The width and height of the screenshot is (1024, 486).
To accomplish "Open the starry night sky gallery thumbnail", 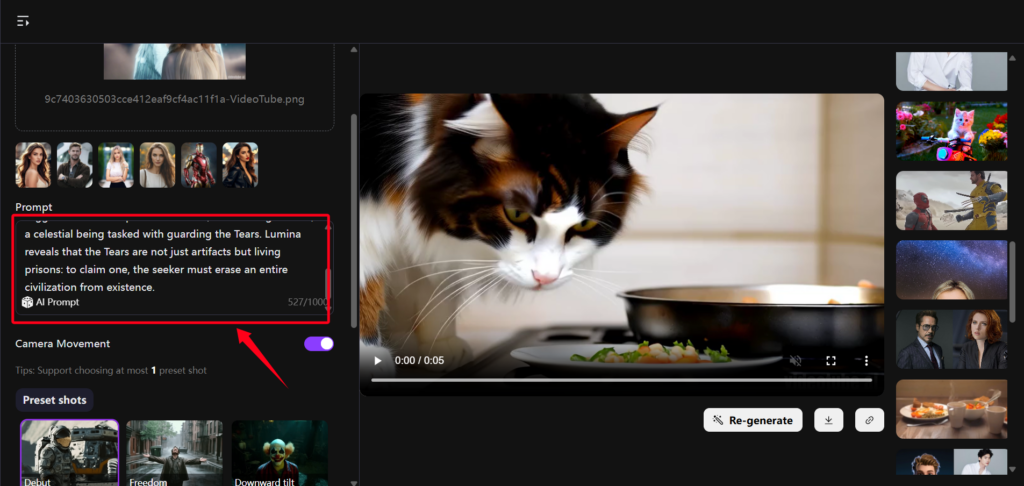I will click(x=952, y=270).
